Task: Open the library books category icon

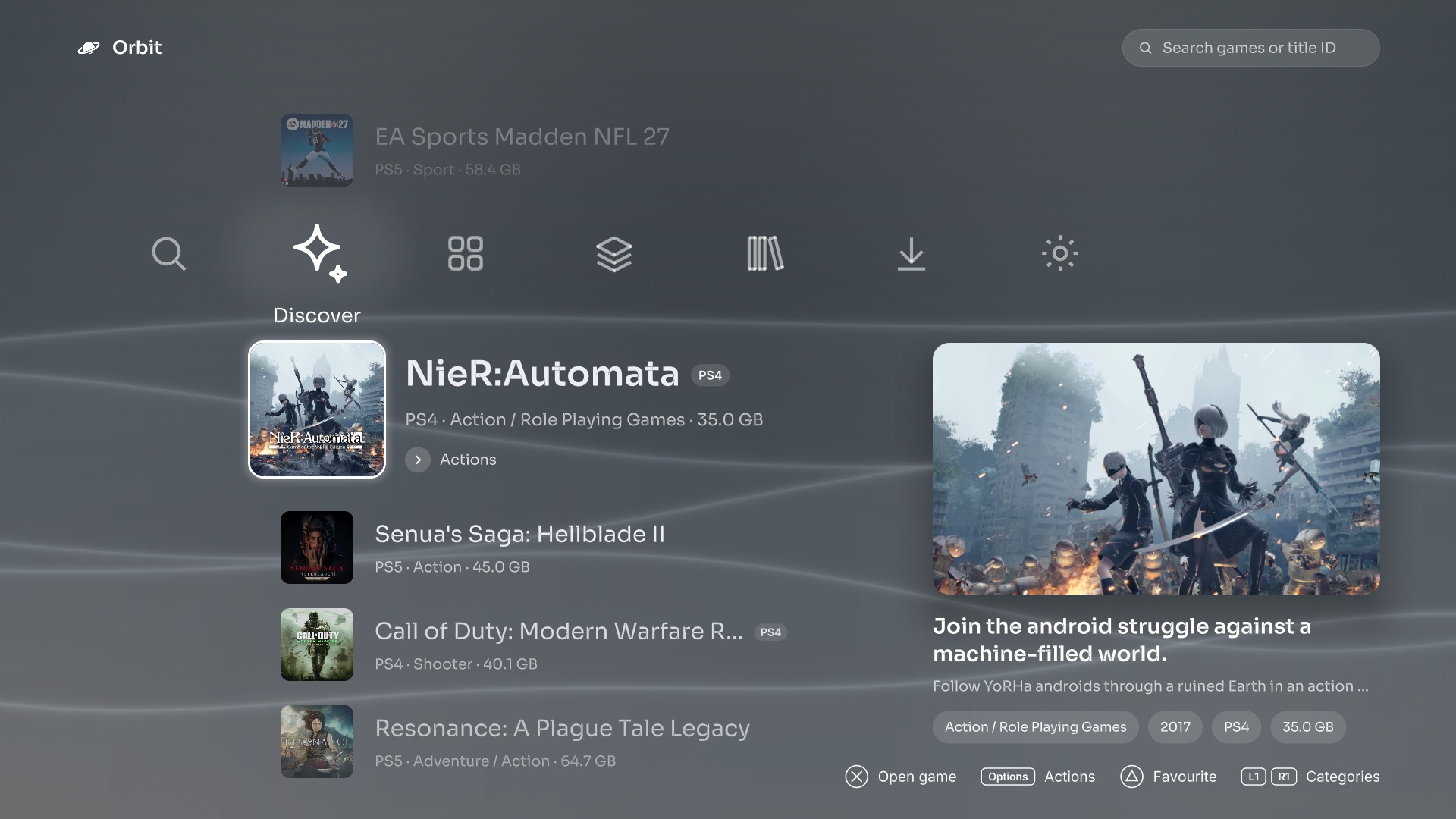Action: pyautogui.click(x=765, y=253)
